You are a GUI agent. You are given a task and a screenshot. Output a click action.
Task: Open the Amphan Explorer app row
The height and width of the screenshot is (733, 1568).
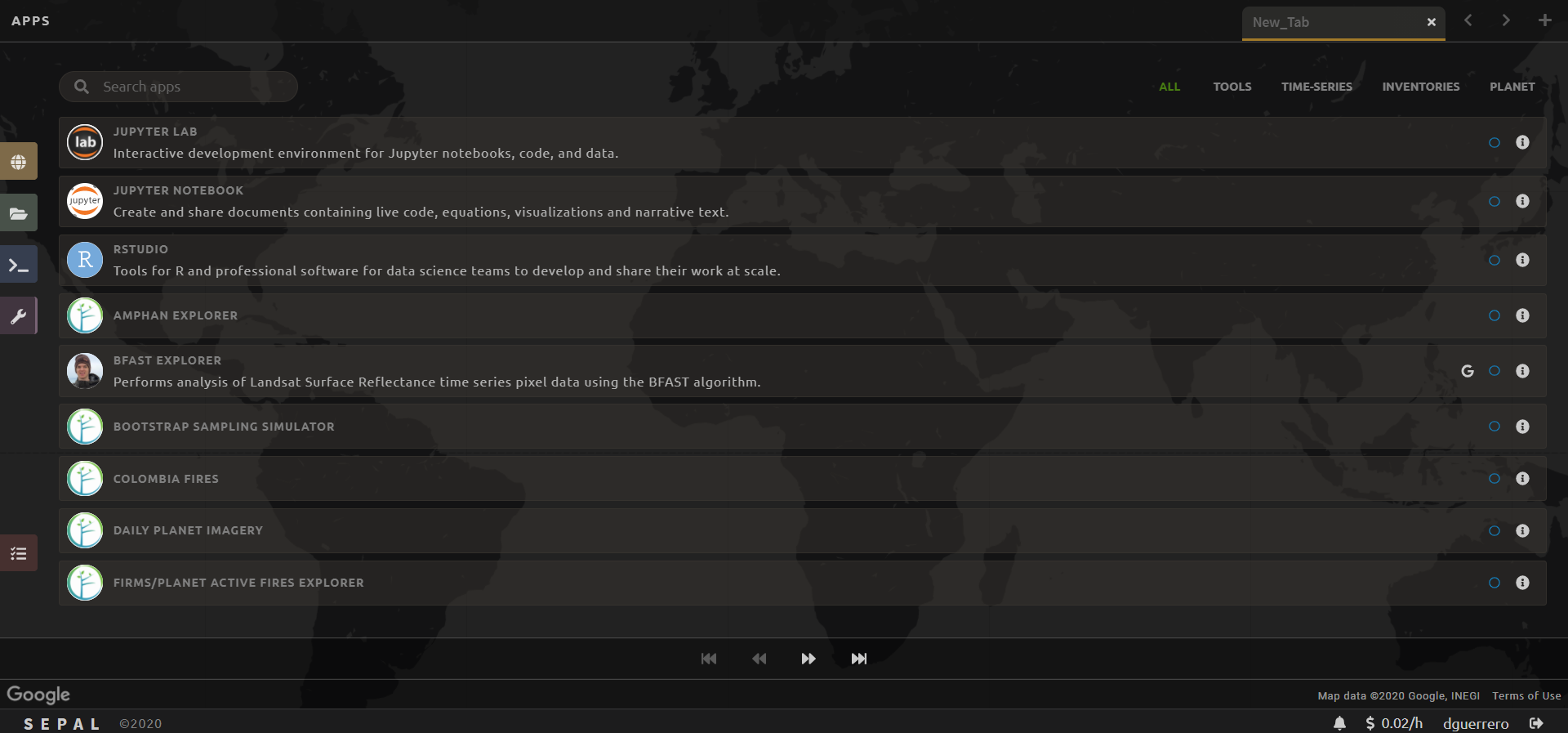pos(803,315)
